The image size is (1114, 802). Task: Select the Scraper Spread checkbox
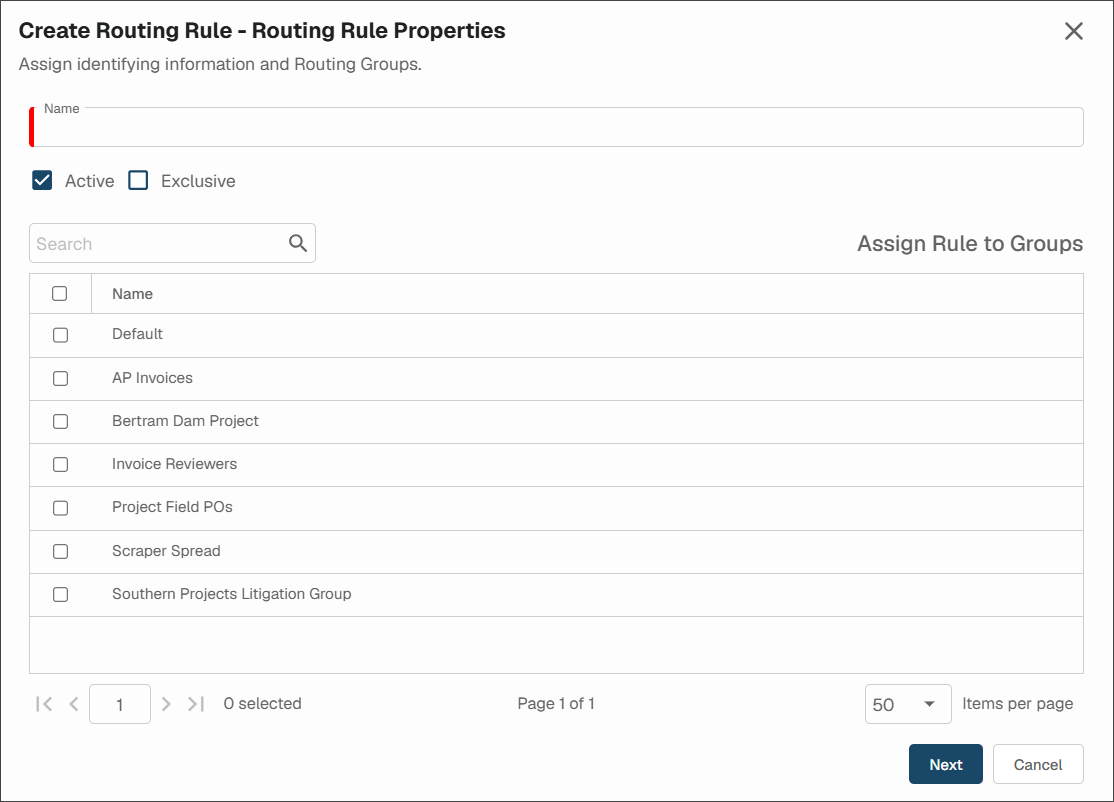(x=60, y=551)
